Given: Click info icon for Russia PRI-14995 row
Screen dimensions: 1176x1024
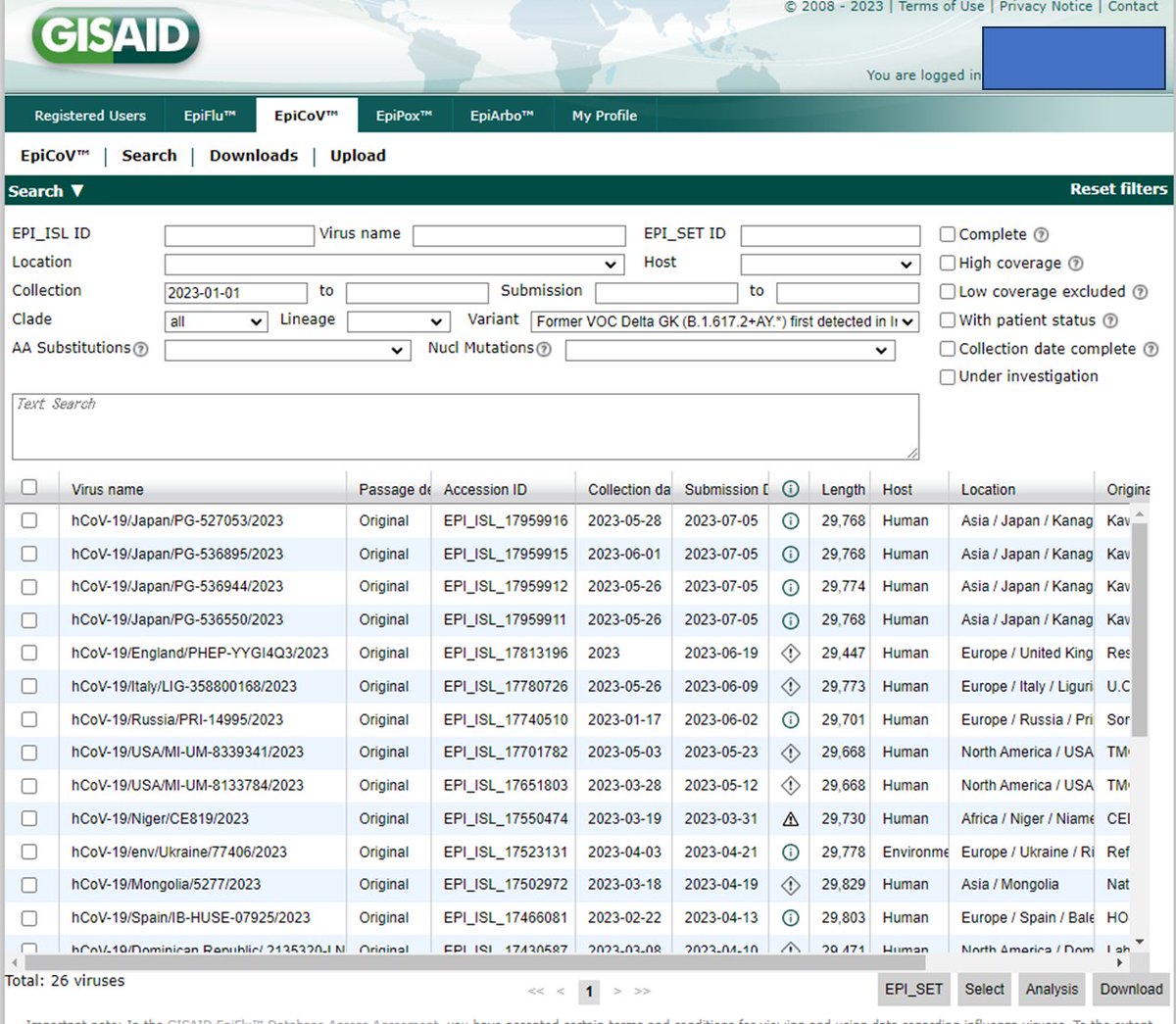Looking at the screenshot, I should coord(791,720).
